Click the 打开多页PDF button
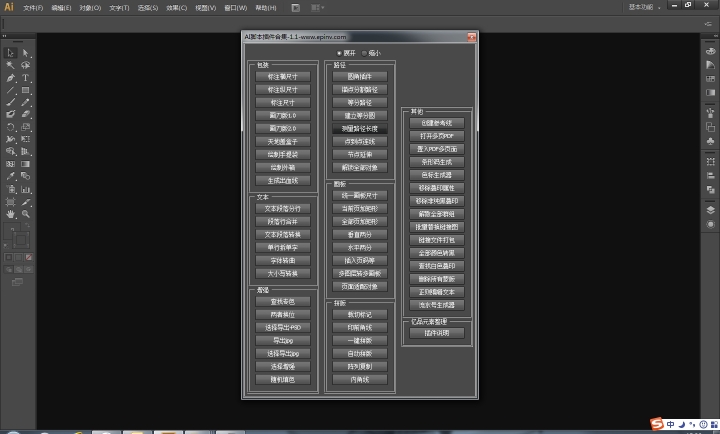The image size is (720, 434). tap(436, 135)
